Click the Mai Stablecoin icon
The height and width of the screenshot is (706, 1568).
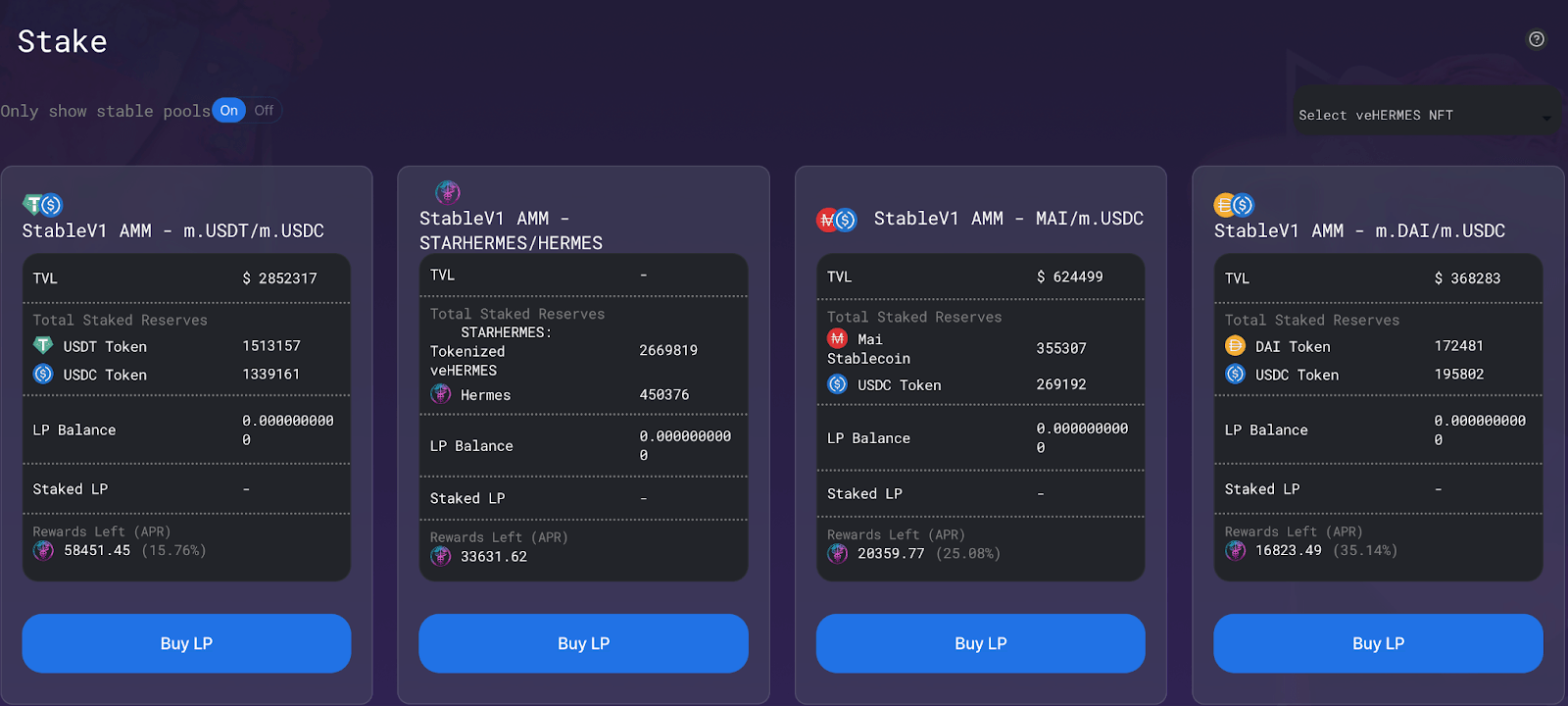point(837,338)
